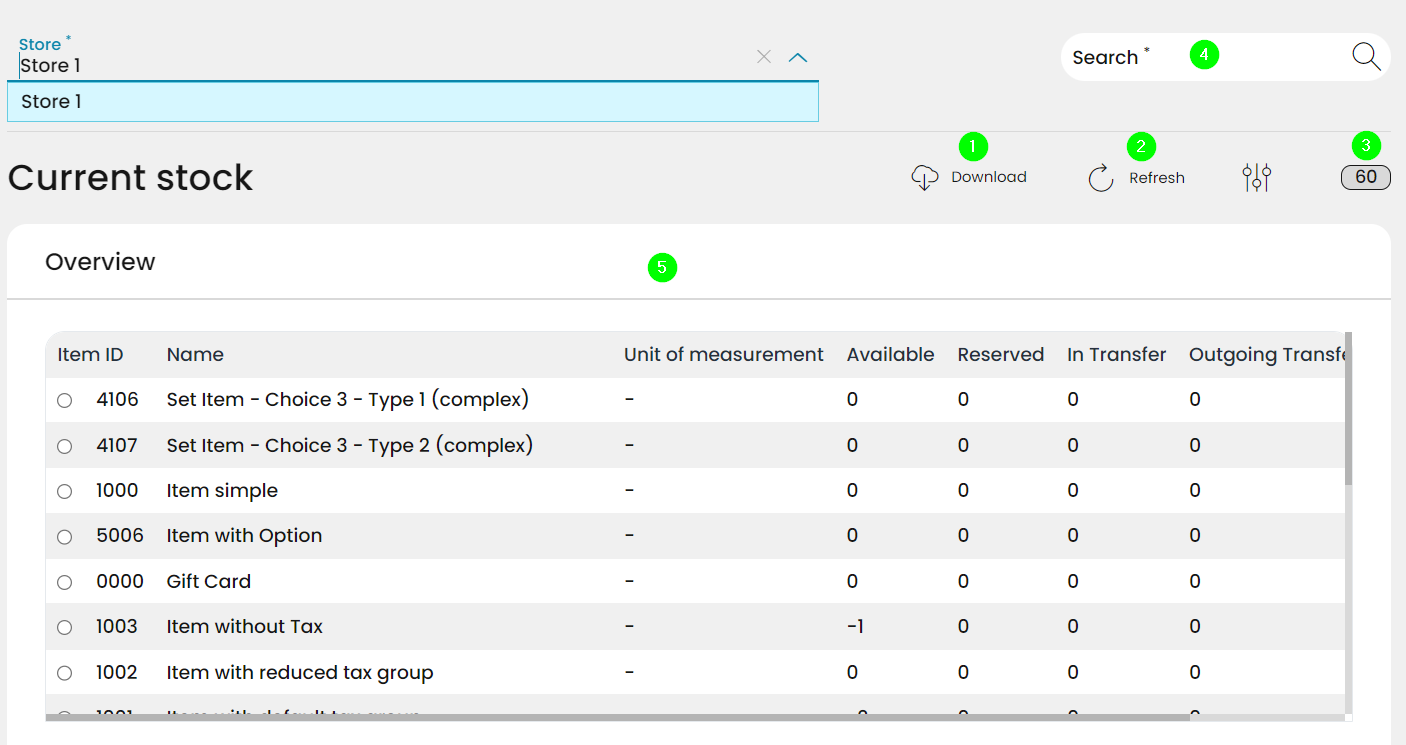1406x745 pixels.
Task: Click the table's vertical scrollbar thumb
Action: 1349,409
